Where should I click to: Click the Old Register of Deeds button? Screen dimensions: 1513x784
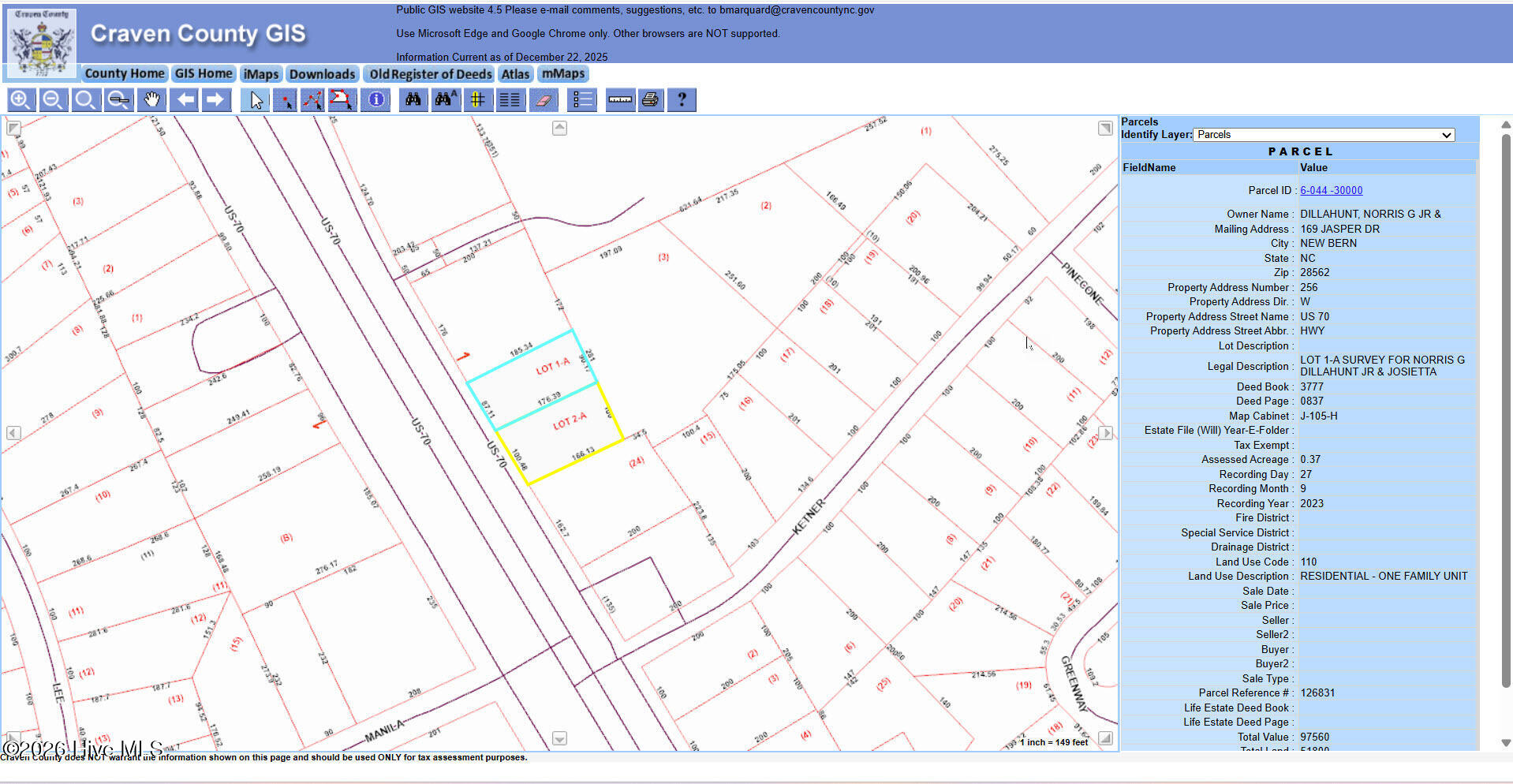coord(431,74)
